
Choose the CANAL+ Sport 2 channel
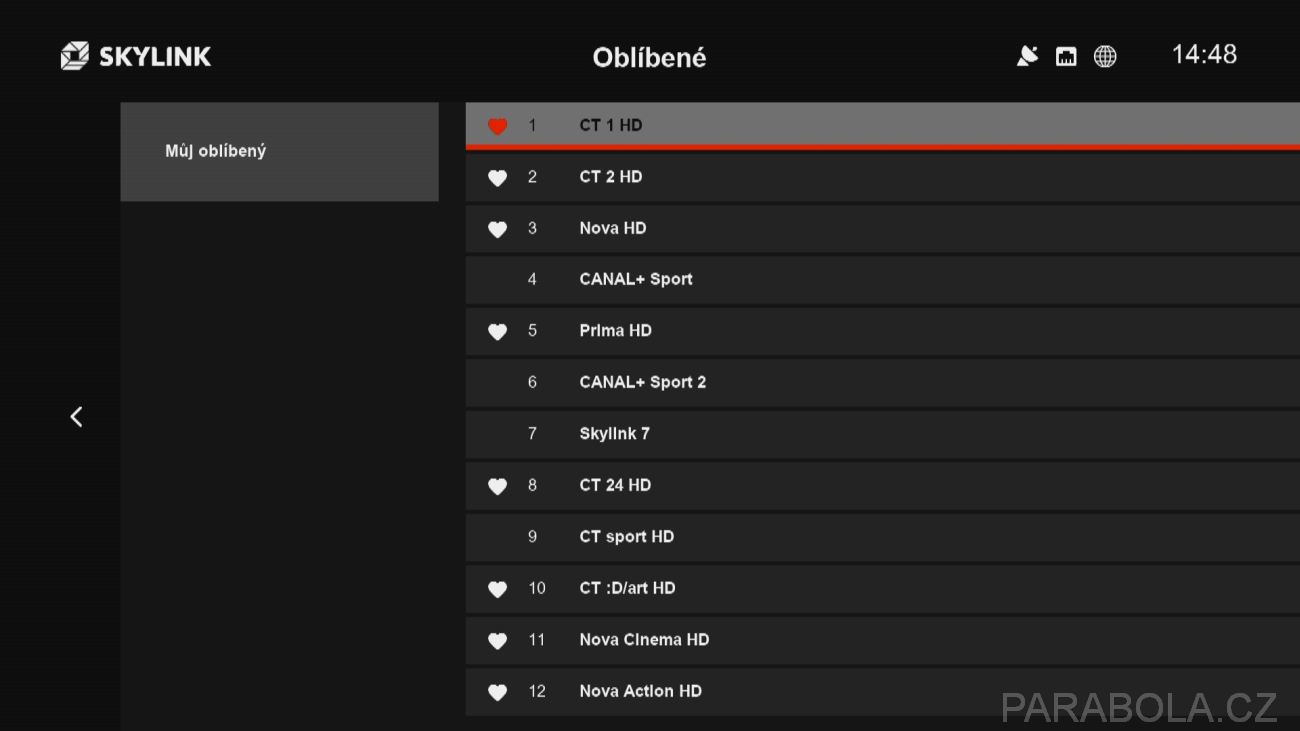(882, 382)
